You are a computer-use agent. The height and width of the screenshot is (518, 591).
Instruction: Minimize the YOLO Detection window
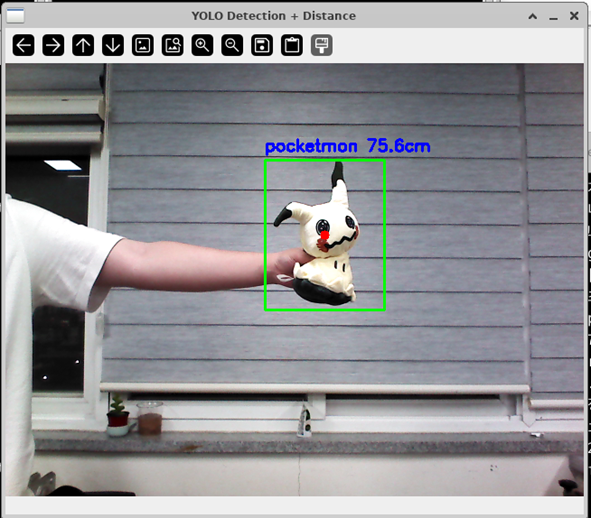(553, 17)
